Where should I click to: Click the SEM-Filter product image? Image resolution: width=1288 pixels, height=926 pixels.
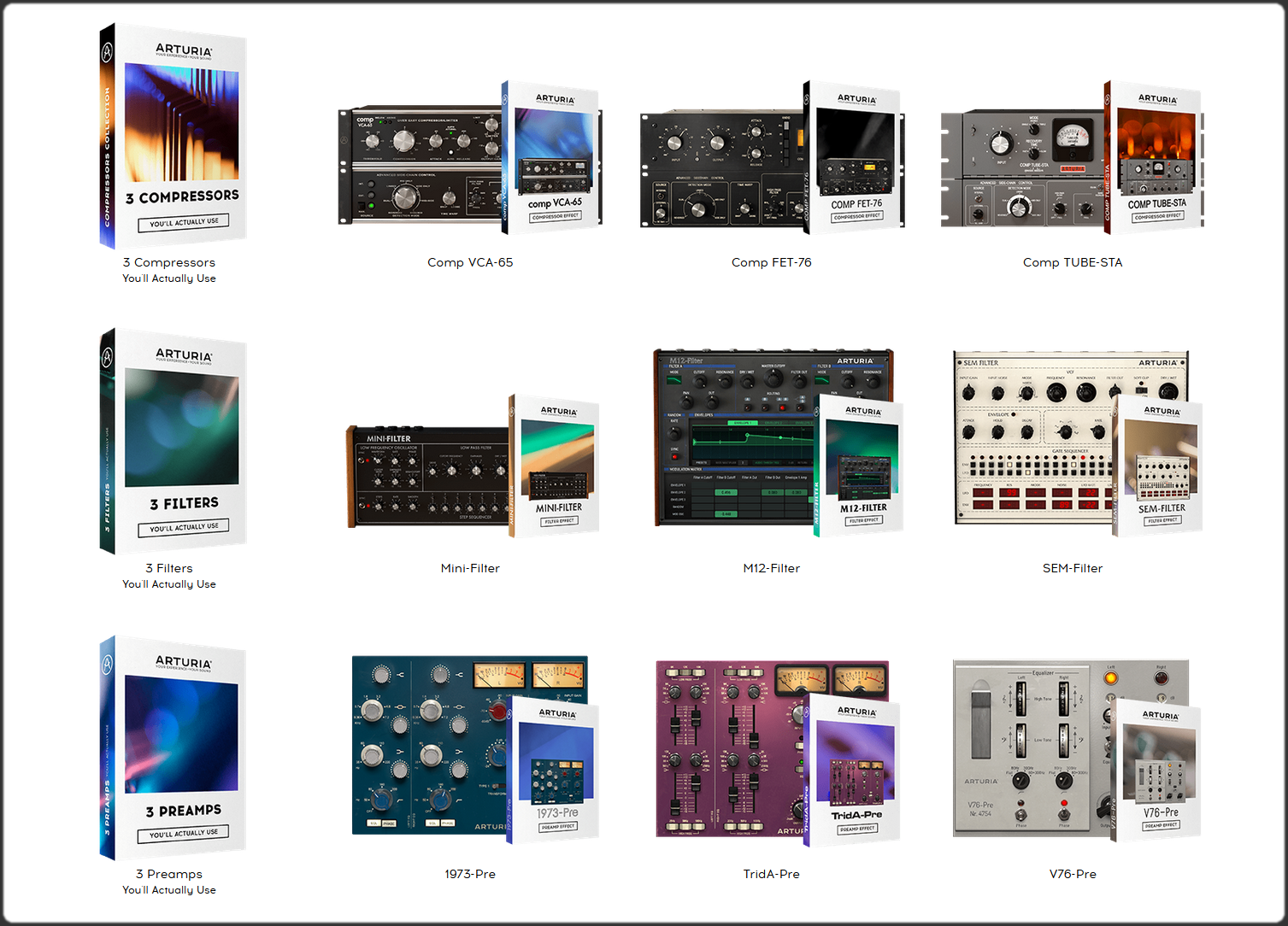[1078, 442]
